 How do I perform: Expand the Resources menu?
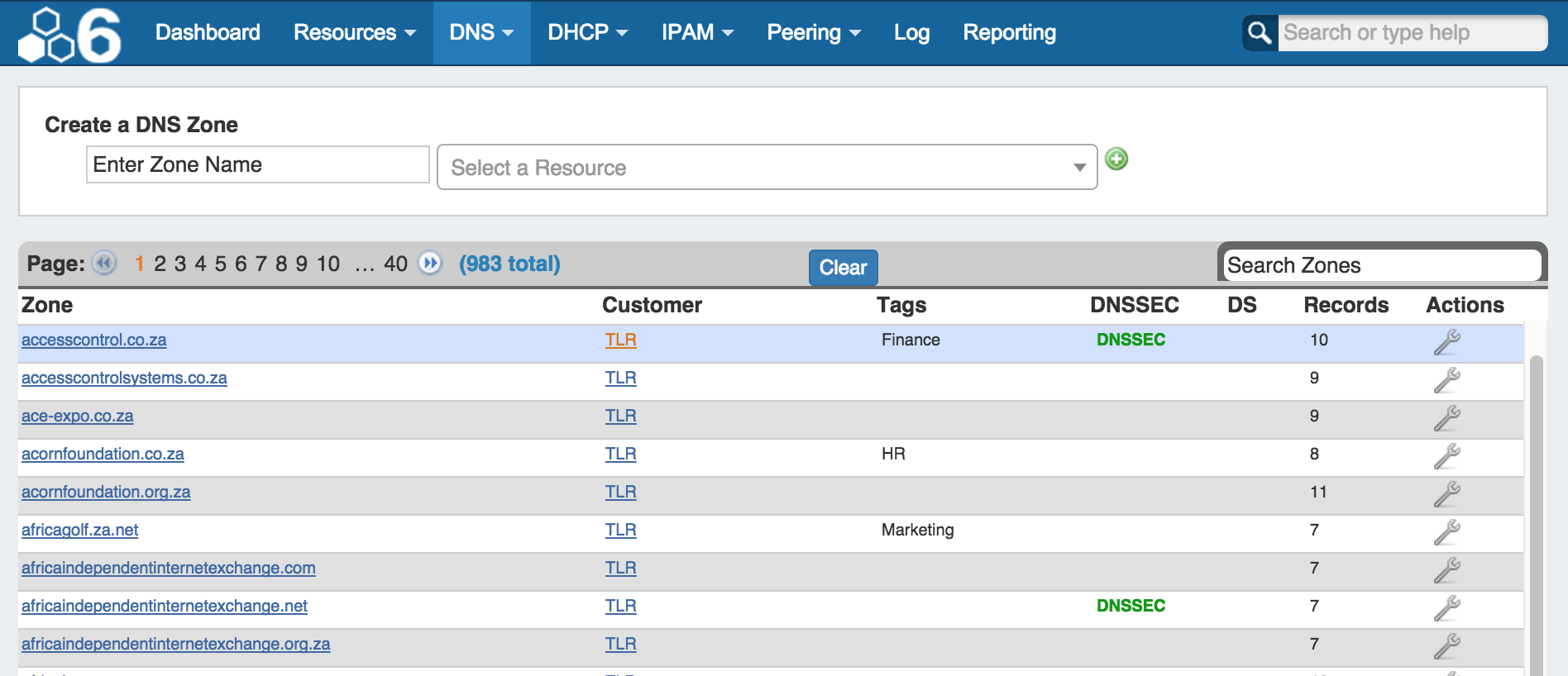point(354,33)
